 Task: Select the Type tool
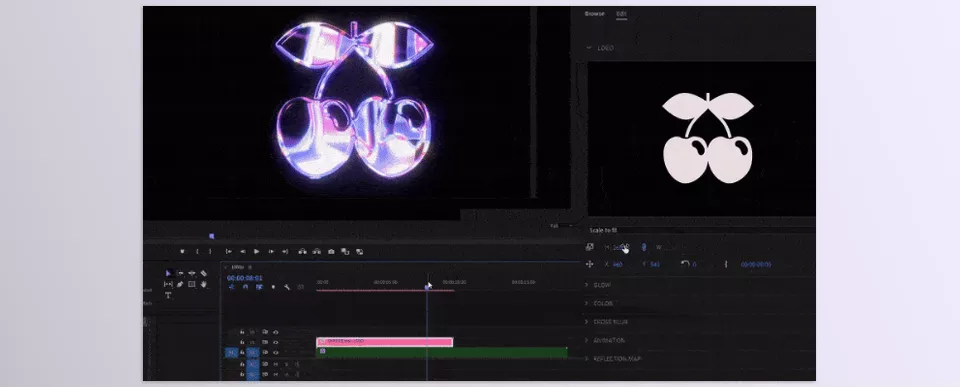168,295
